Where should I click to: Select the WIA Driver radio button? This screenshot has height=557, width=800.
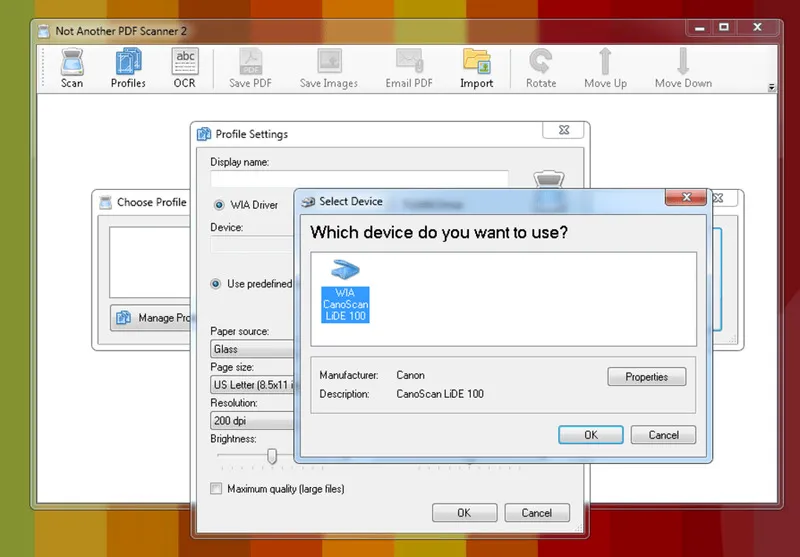219,205
